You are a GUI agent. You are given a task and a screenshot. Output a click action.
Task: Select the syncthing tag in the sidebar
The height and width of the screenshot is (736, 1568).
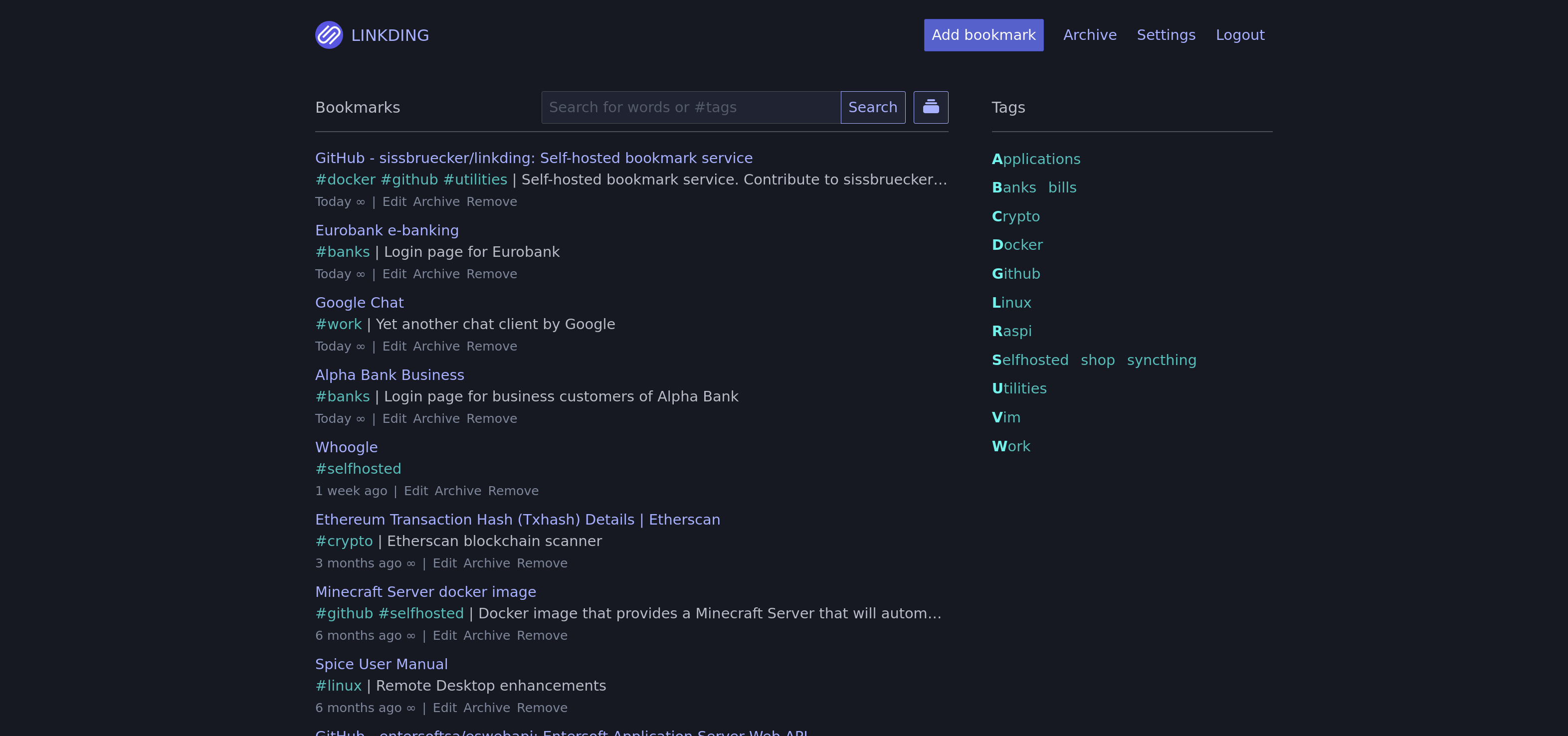coord(1162,360)
